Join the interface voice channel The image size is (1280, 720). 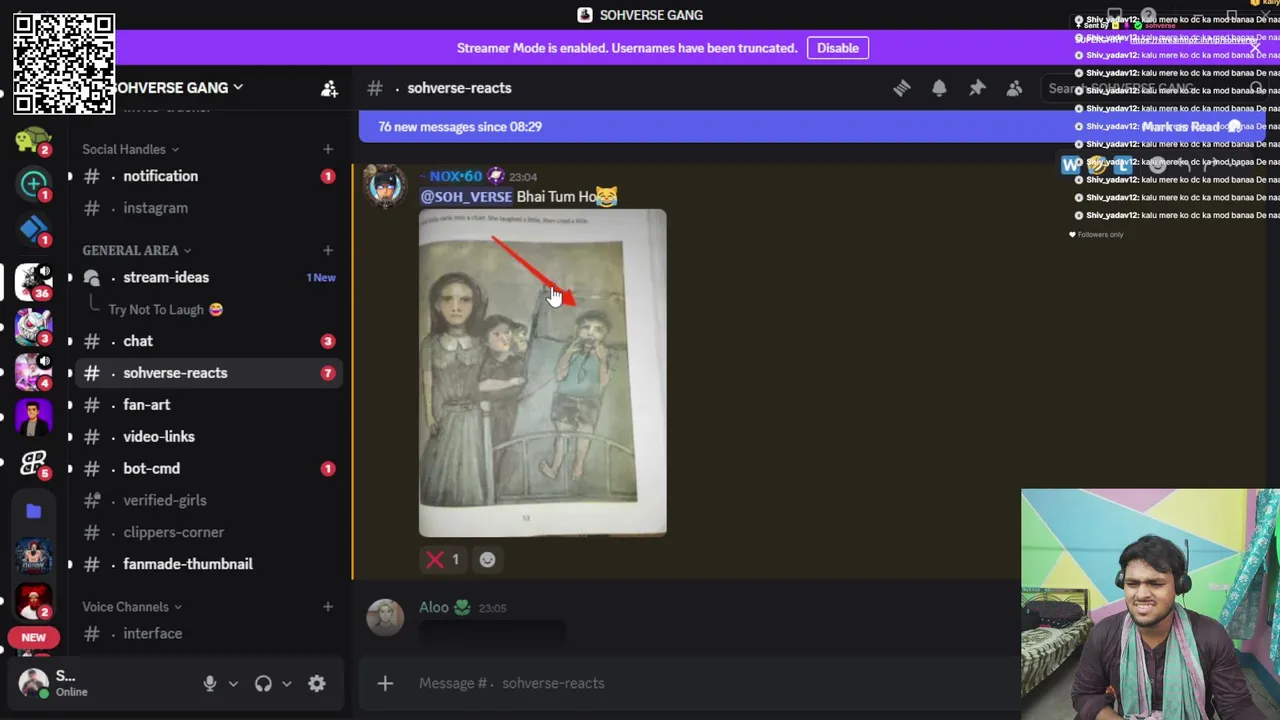pyautogui.click(x=209, y=634)
